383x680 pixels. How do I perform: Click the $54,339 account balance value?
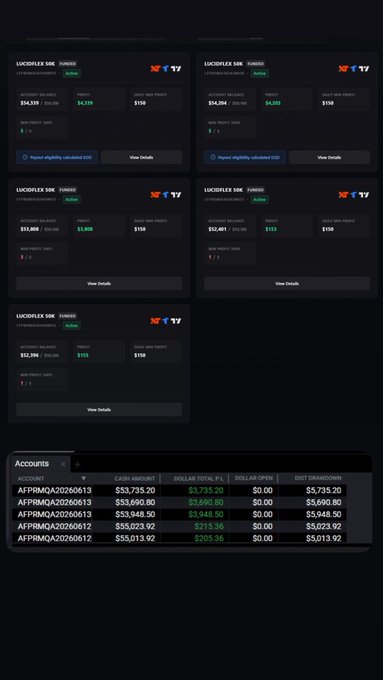point(29,103)
